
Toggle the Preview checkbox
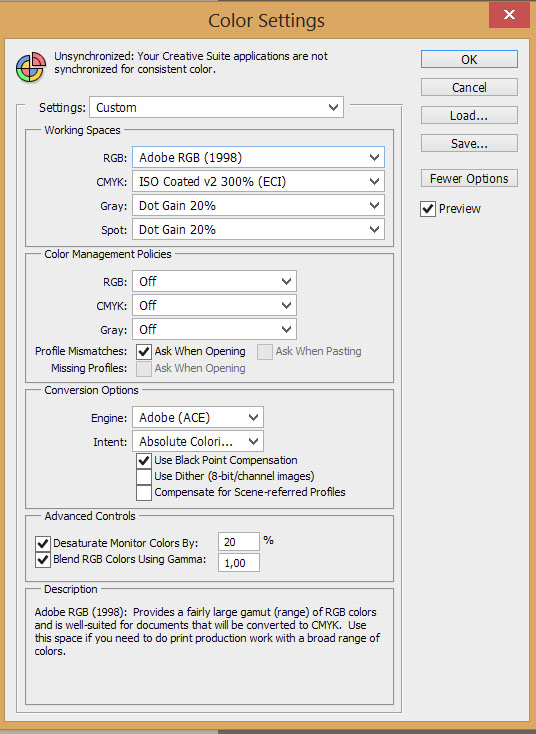428,209
